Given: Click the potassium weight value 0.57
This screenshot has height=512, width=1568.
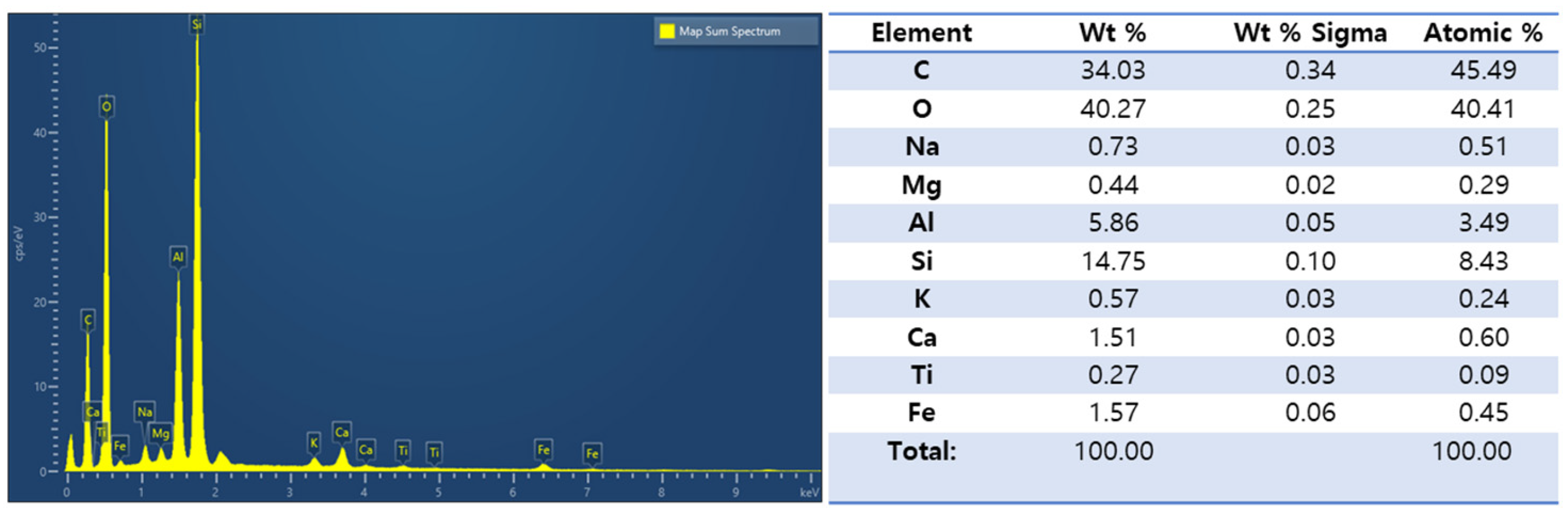Looking at the screenshot, I should 1113,299.
